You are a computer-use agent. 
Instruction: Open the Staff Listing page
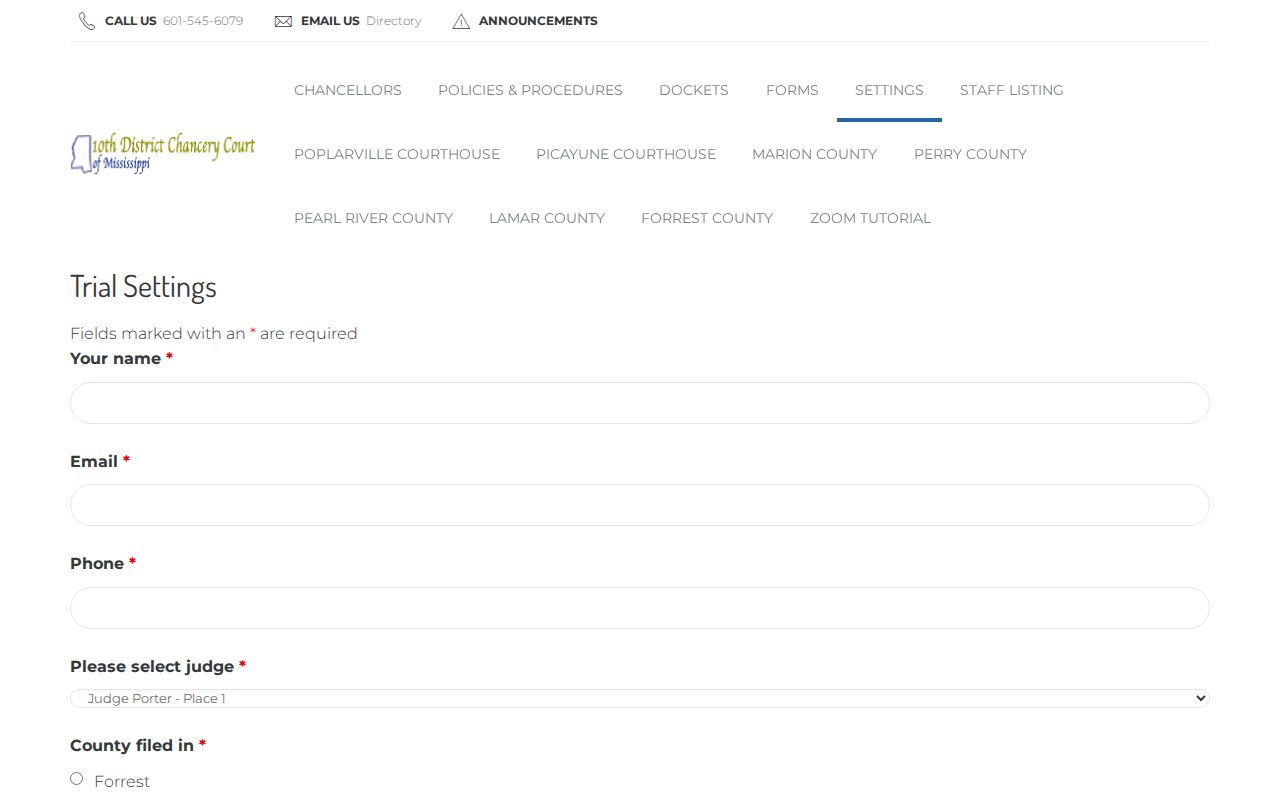pos(1012,90)
